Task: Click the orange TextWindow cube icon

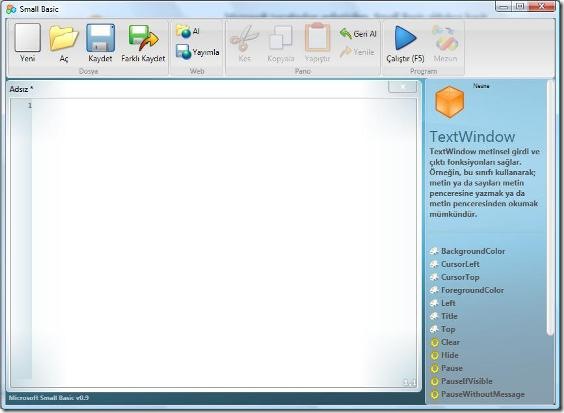Action: [x=449, y=102]
